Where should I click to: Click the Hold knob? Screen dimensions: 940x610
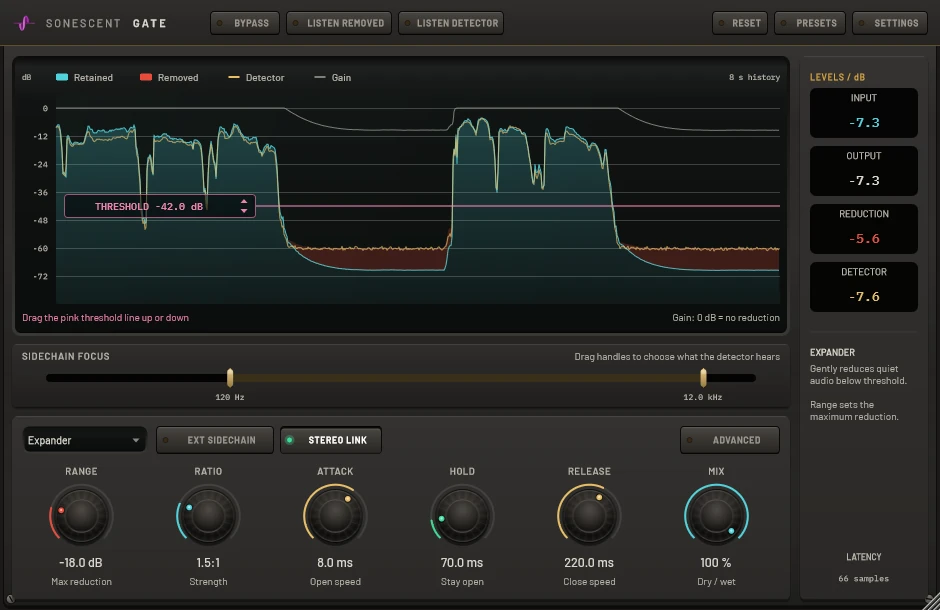[462, 515]
